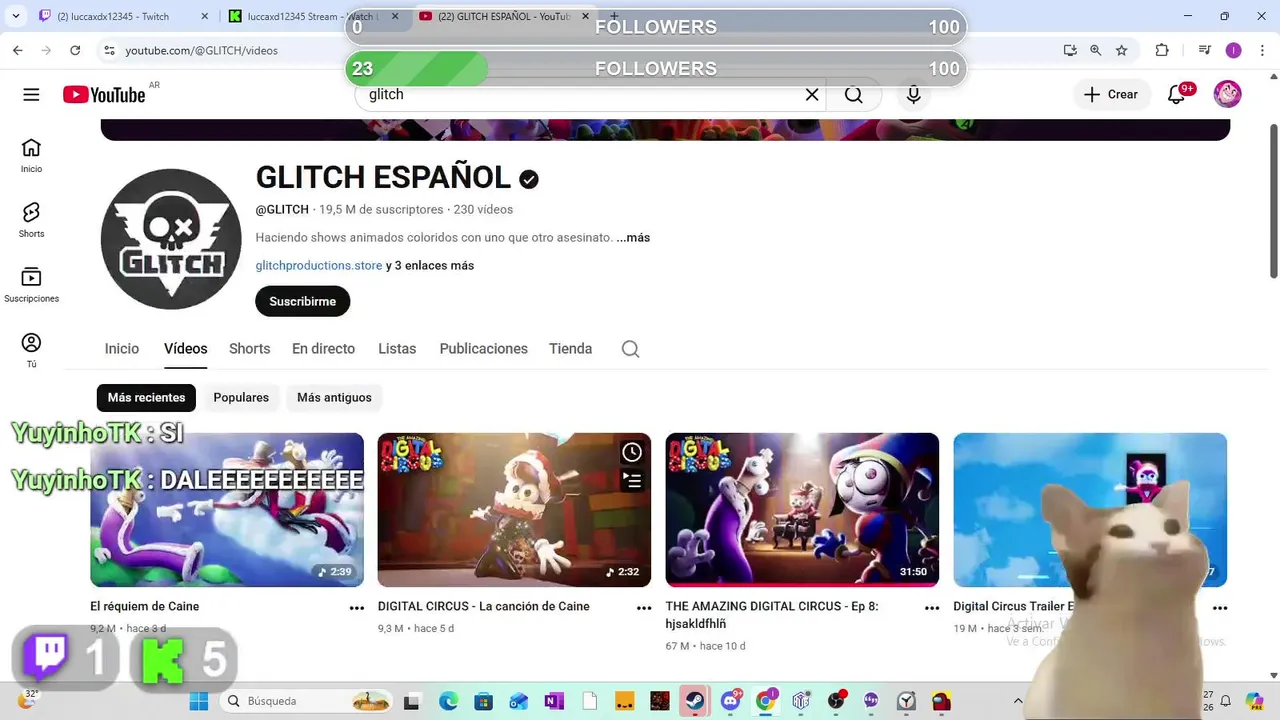Screen dimensions: 1280x720
Task: Open options for Digital Circus Trailer video
Action: [x=1220, y=608]
